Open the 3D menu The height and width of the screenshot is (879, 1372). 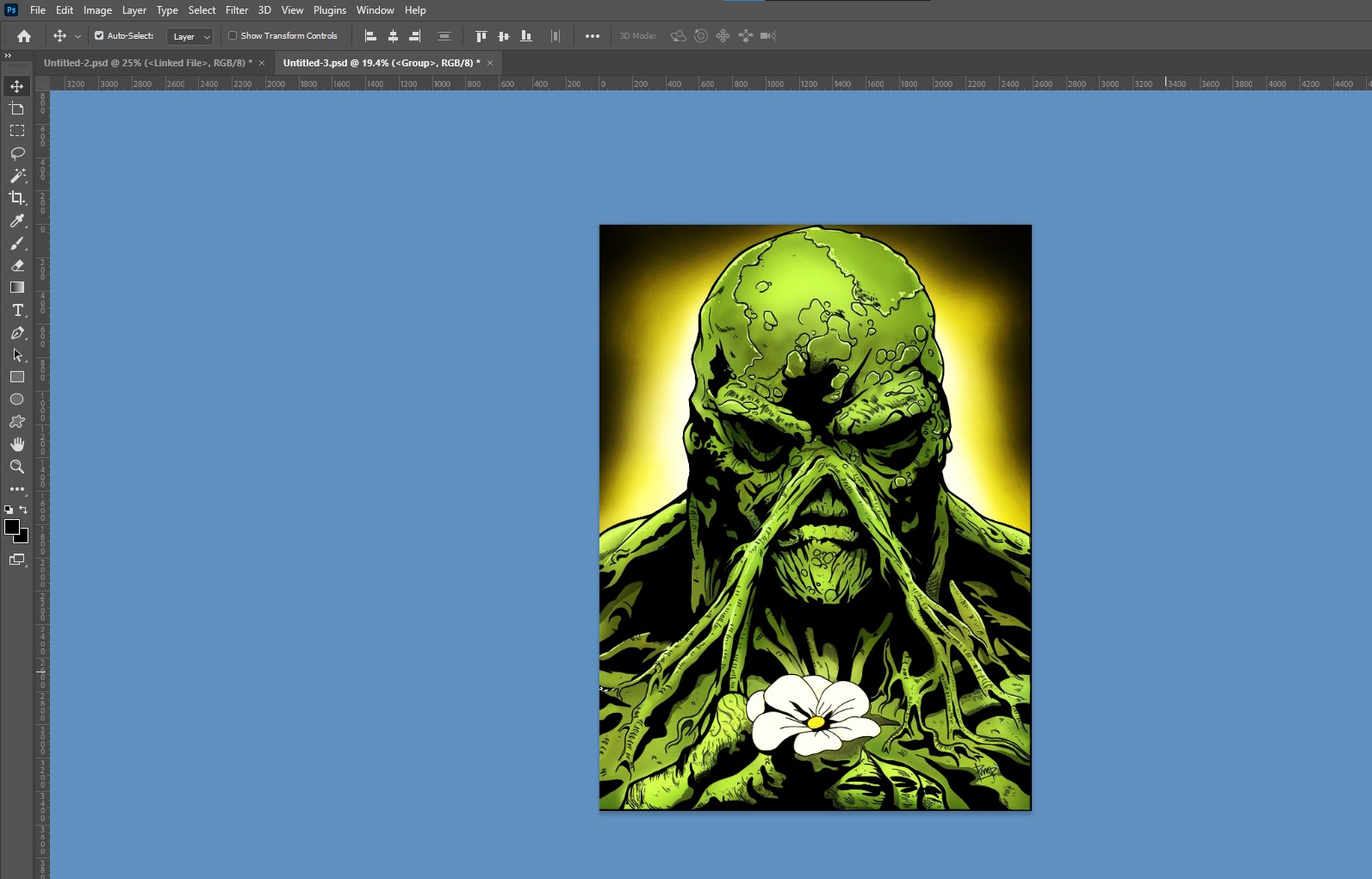point(264,10)
